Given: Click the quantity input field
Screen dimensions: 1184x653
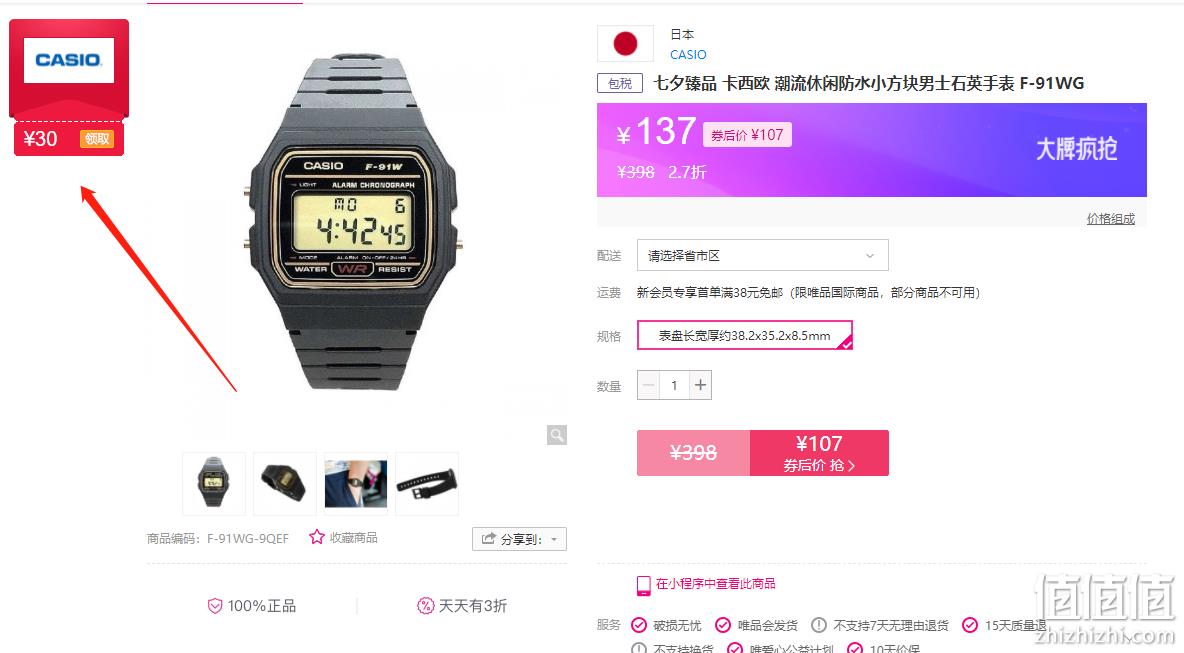Looking at the screenshot, I should (x=674, y=385).
